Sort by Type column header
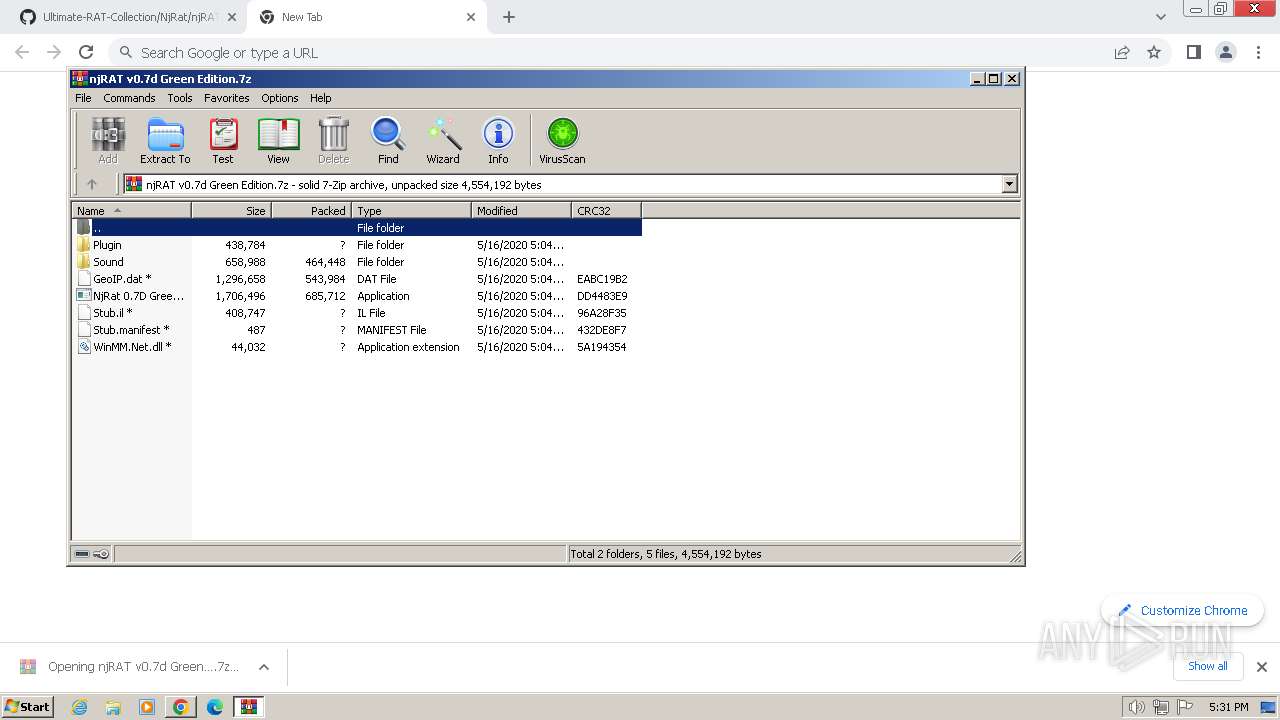Viewport: 1280px width, 720px height. click(x=411, y=211)
